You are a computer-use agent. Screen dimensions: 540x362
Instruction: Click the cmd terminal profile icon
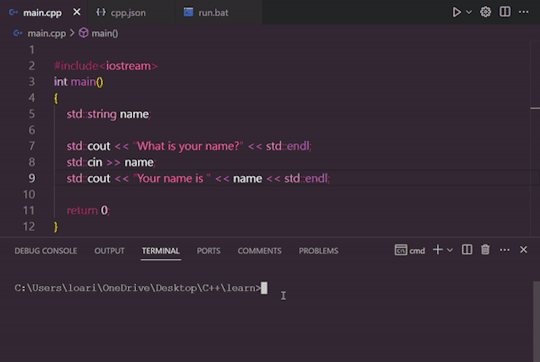pos(401,250)
